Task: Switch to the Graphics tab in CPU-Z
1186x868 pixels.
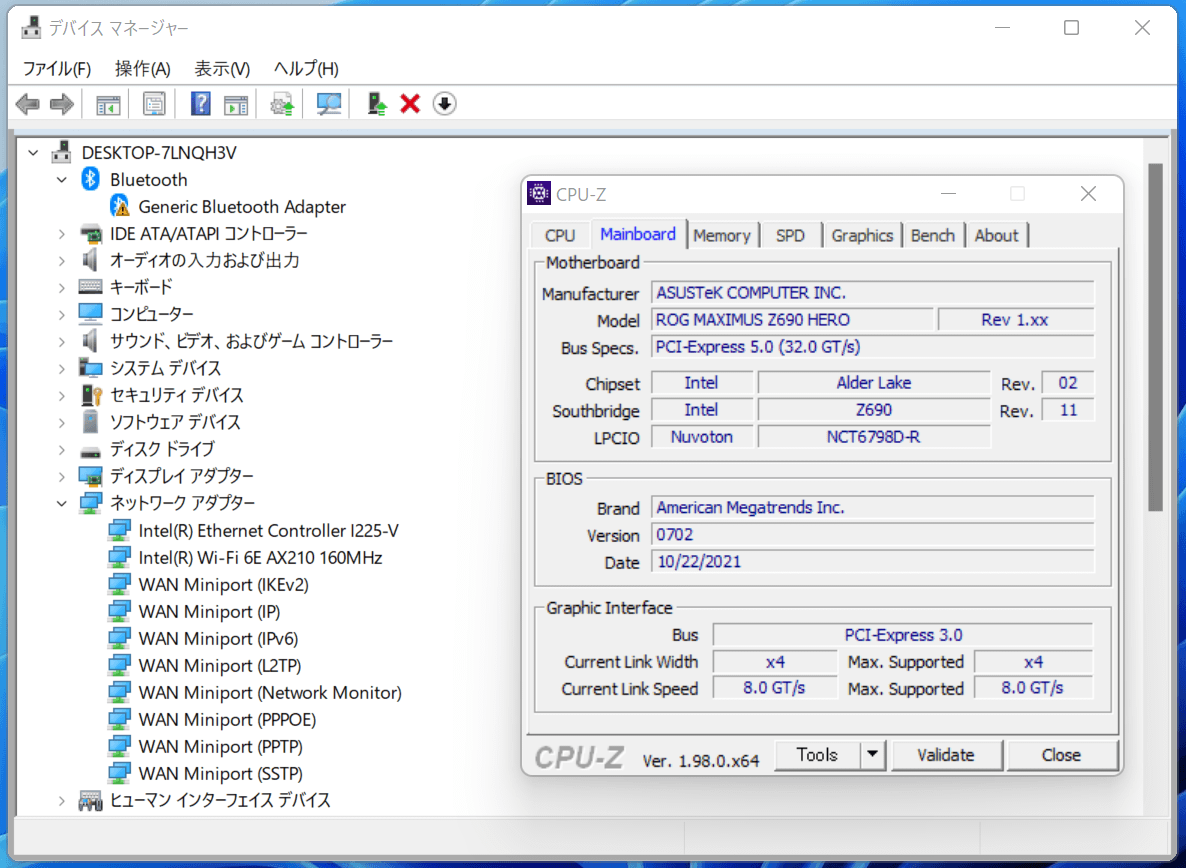Action: [x=862, y=235]
